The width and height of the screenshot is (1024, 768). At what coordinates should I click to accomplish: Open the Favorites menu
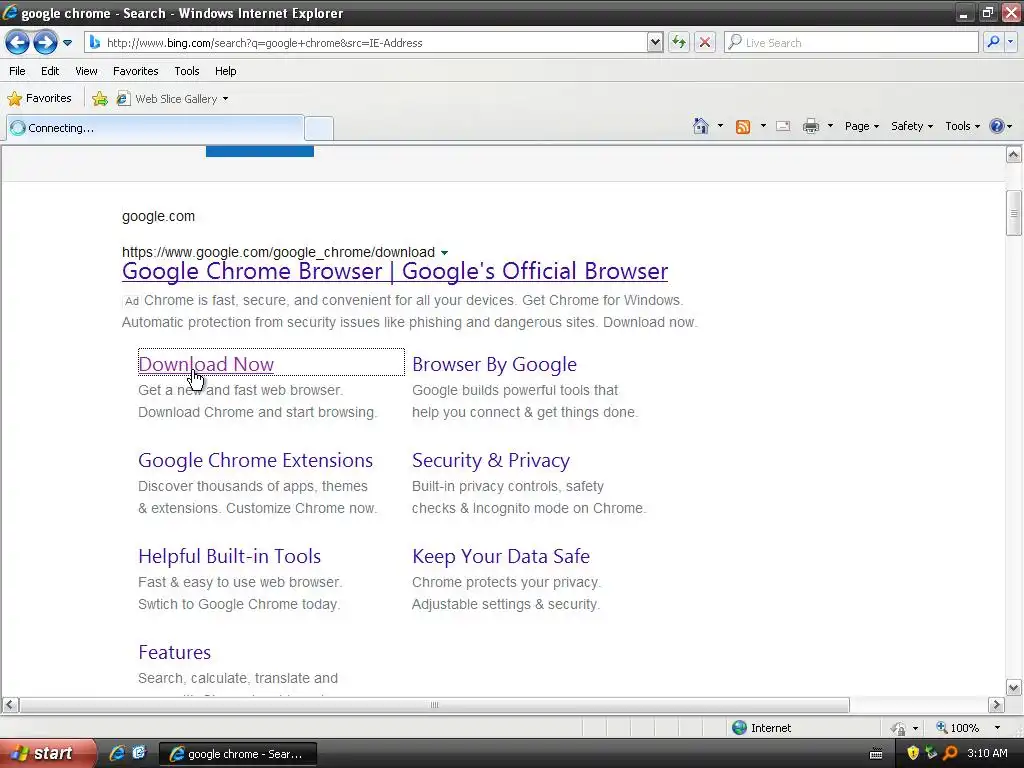(135, 71)
